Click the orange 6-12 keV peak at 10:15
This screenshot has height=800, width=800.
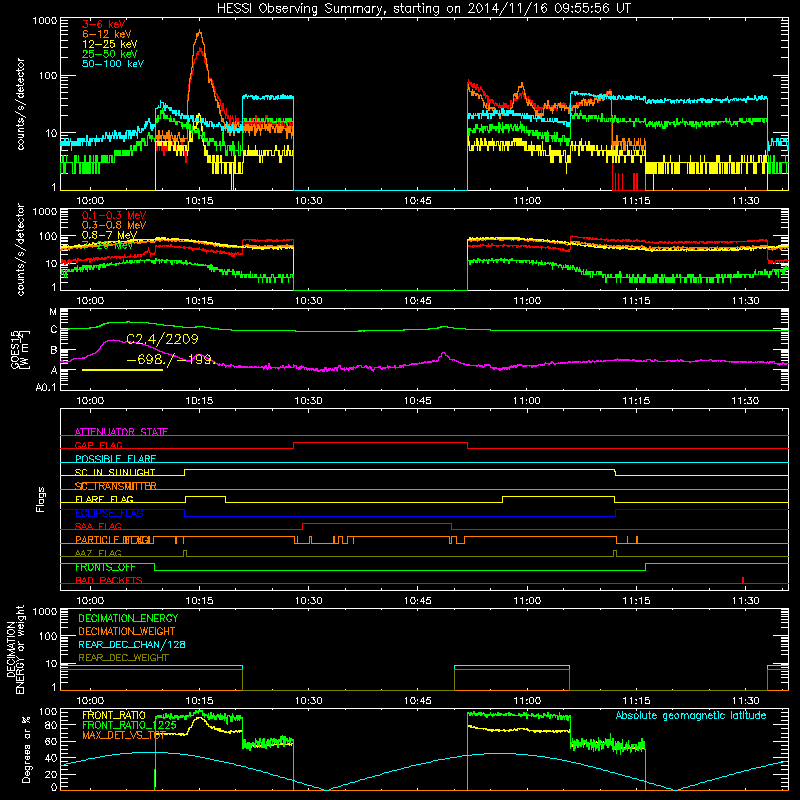[x=199, y=32]
